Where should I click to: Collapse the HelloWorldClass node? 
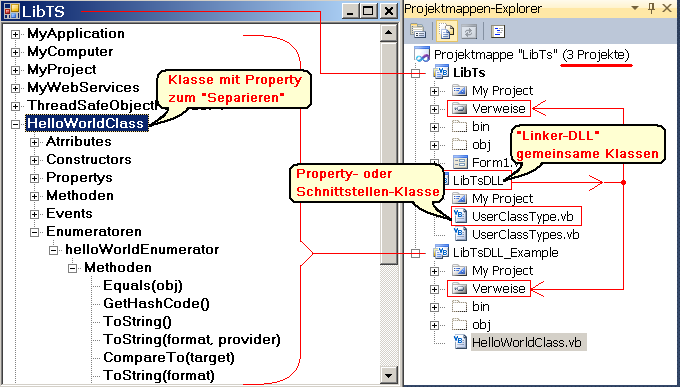click(15, 124)
